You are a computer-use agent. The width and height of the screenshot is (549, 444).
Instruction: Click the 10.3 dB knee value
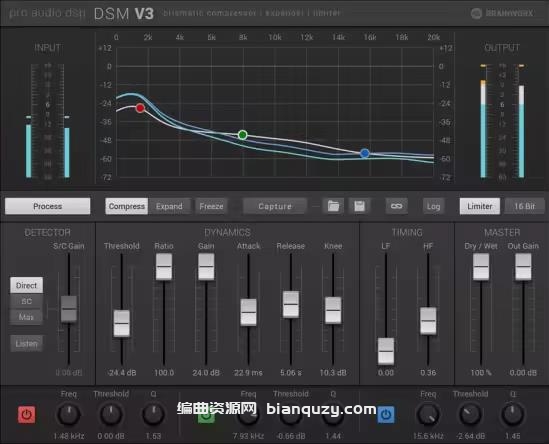[x=333, y=373]
